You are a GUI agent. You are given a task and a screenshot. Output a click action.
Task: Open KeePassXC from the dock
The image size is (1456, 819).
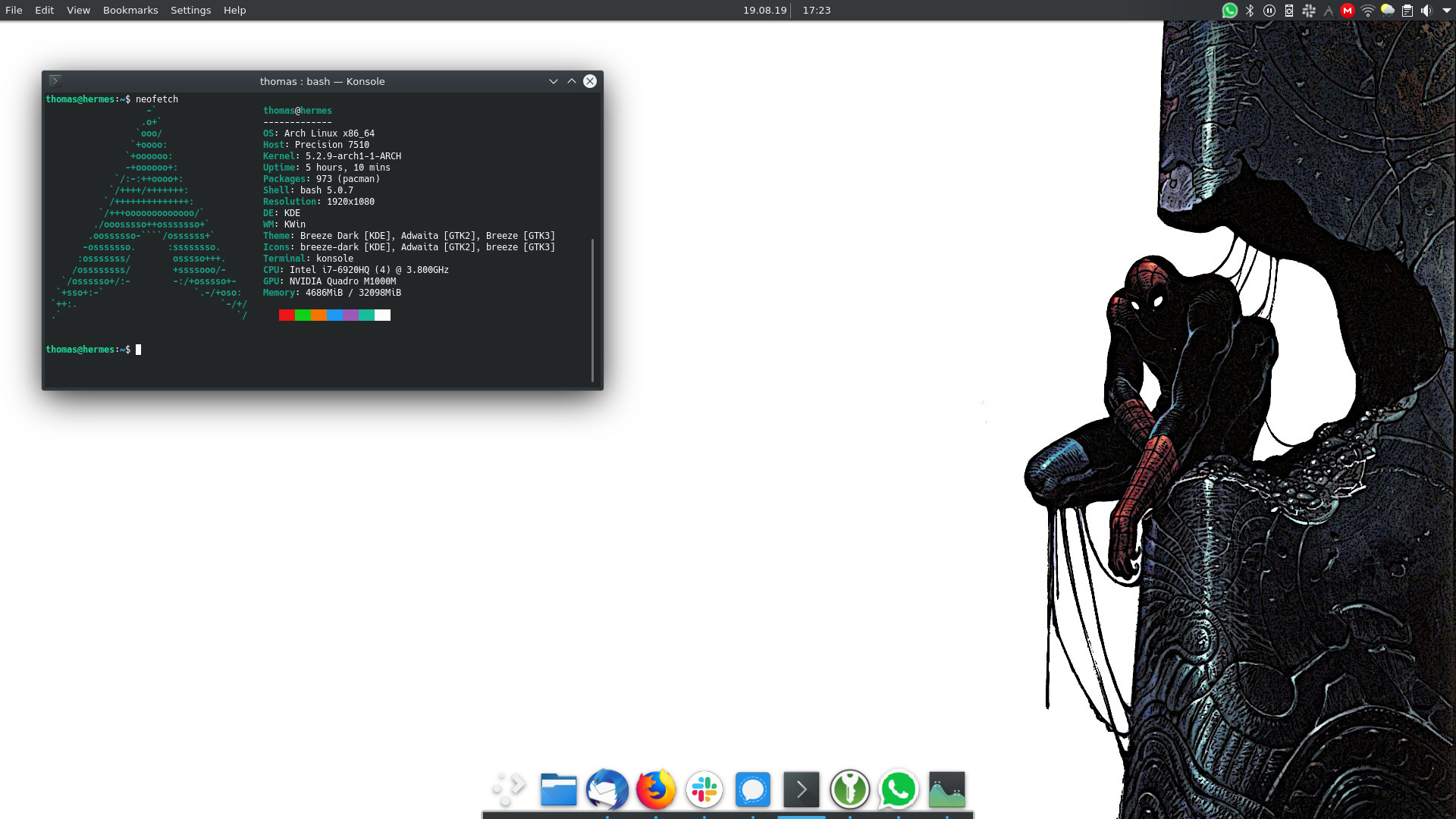pos(850,789)
